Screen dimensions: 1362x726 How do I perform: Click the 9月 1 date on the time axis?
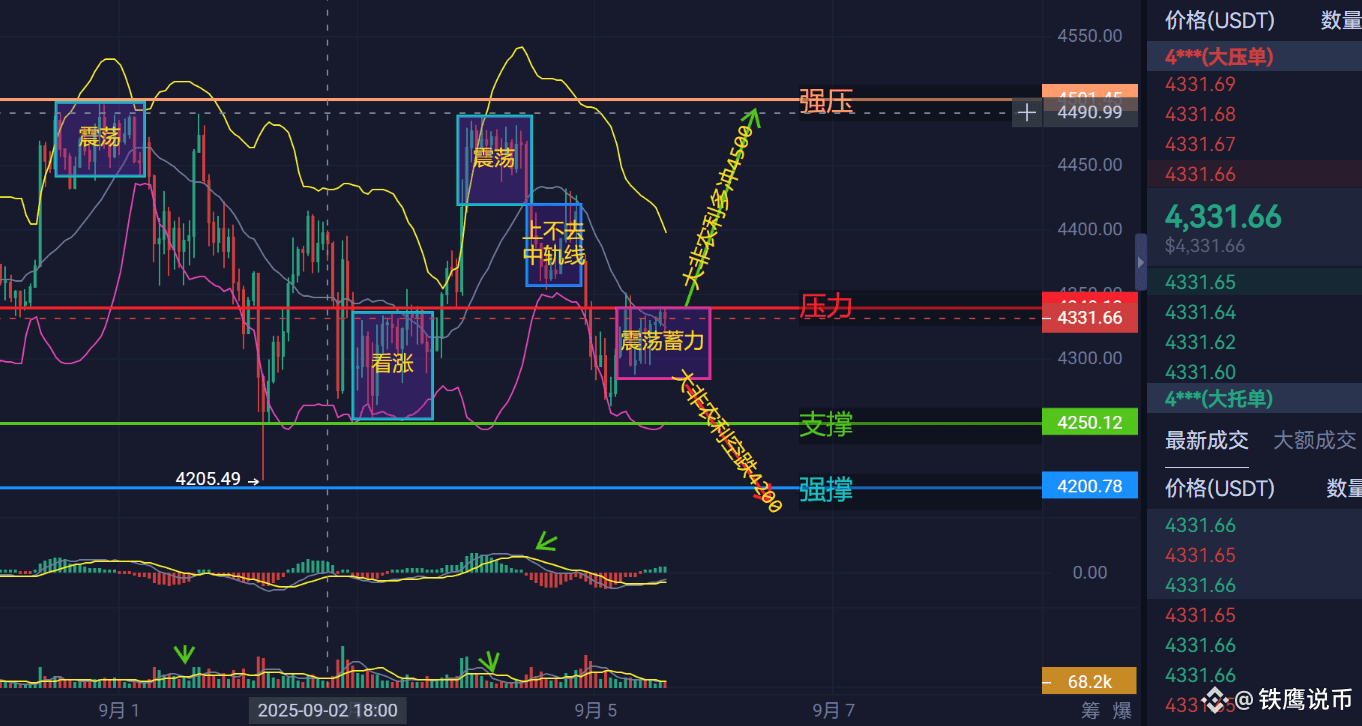118,711
